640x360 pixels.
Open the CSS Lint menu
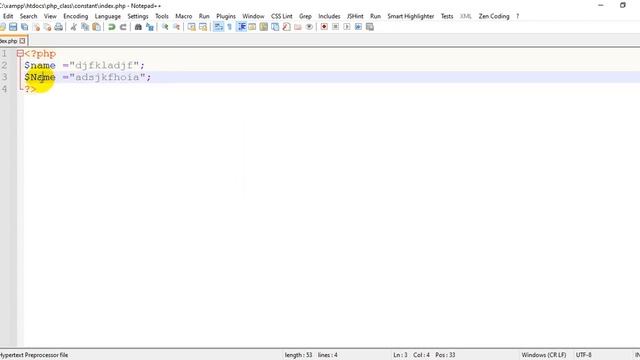click(x=282, y=16)
